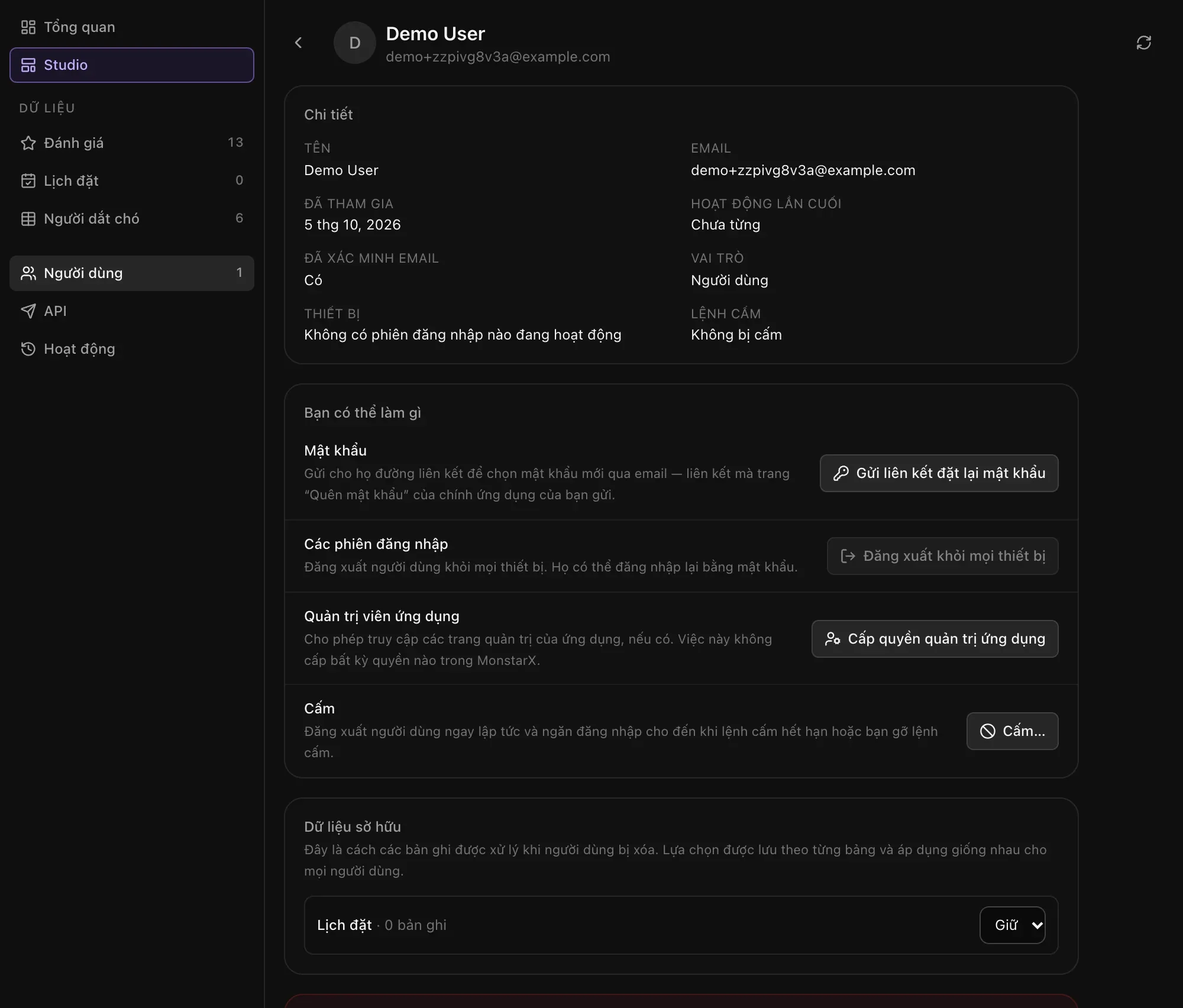Viewport: 1183px width, 1008px height.
Task: Click the users icon beside Người dùng
Action: click(x=28, y=273)
